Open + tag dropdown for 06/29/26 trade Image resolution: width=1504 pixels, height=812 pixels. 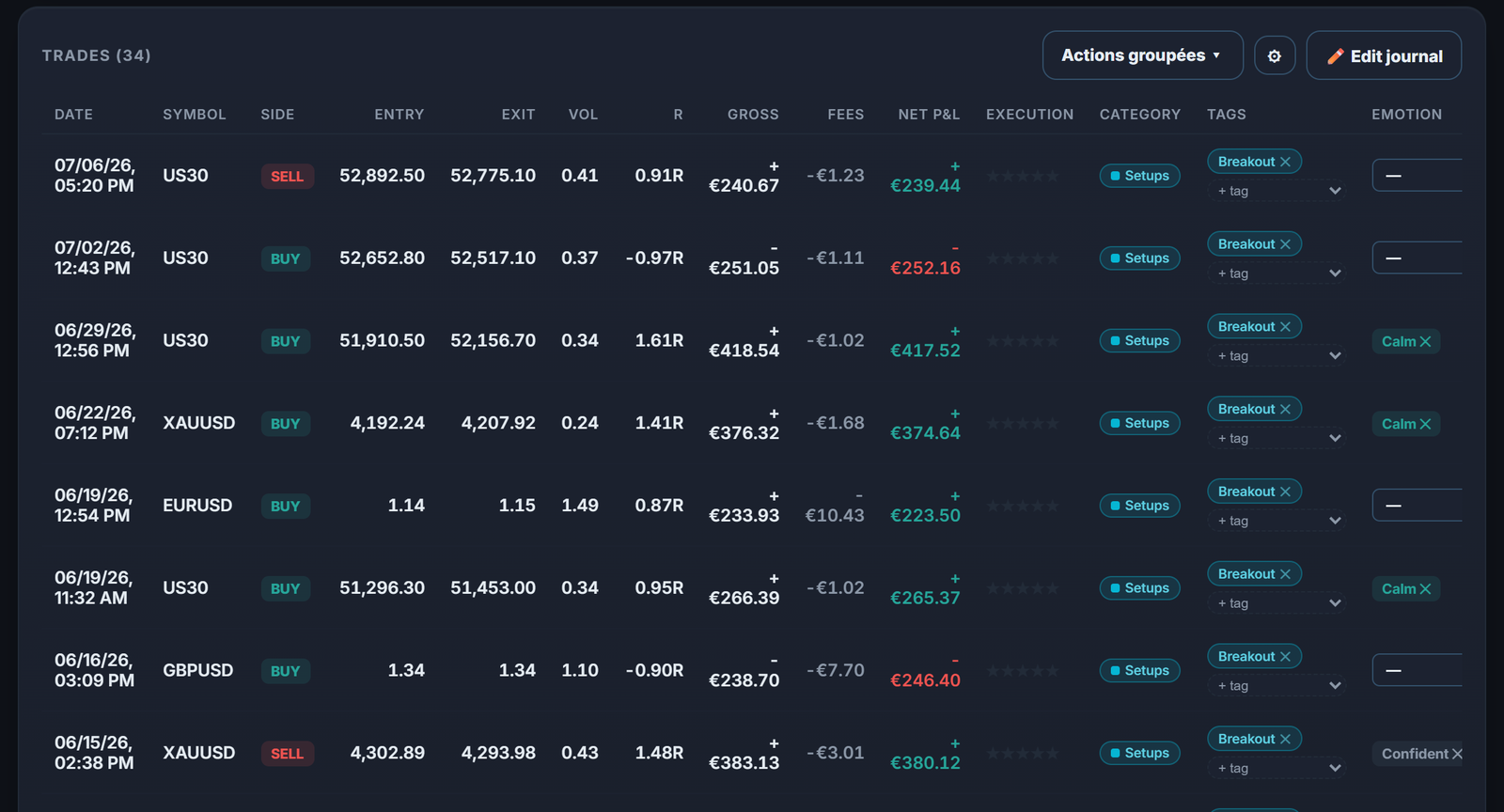coord(1277,356)
